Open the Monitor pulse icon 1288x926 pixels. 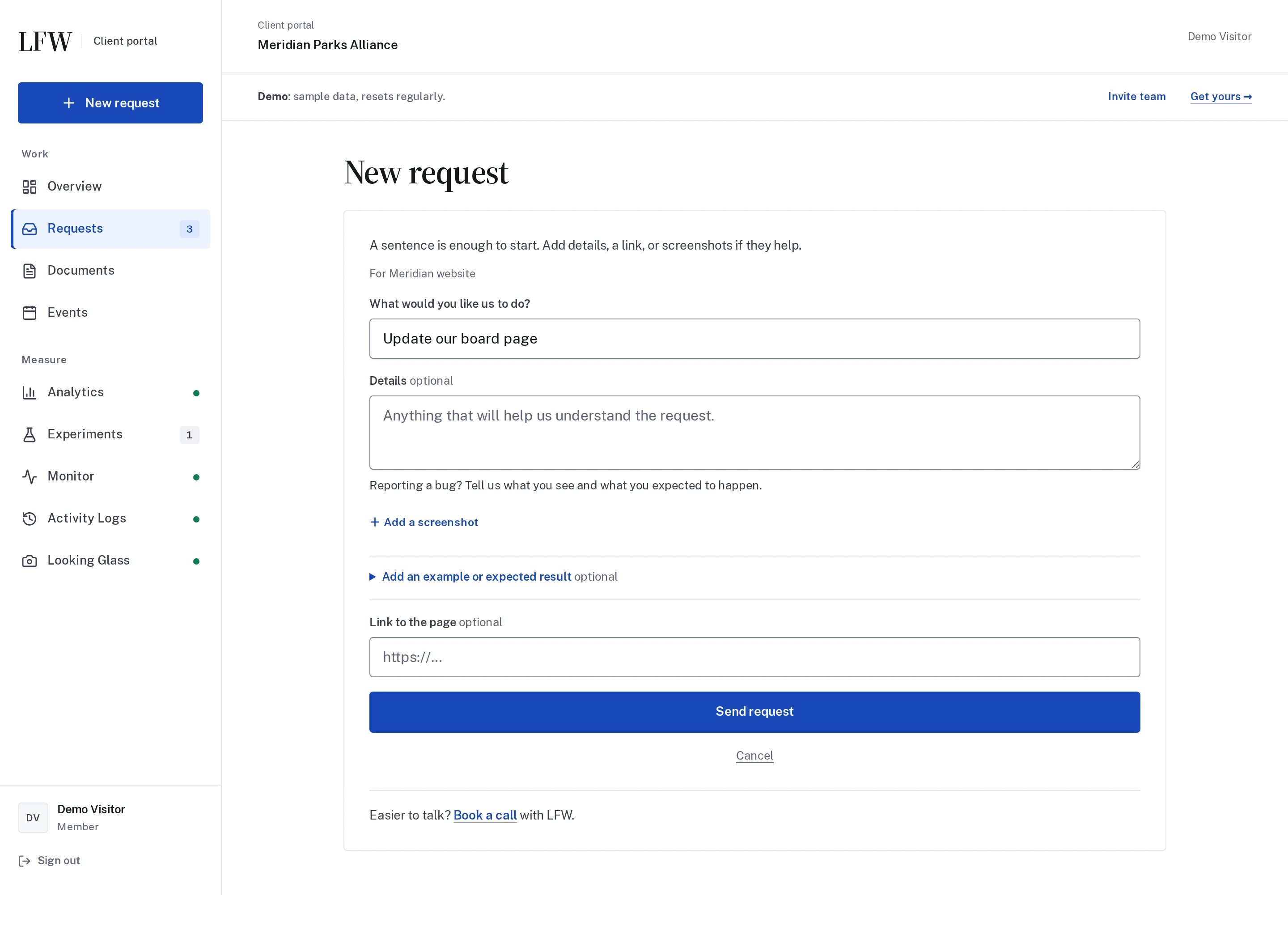point(30,476)
